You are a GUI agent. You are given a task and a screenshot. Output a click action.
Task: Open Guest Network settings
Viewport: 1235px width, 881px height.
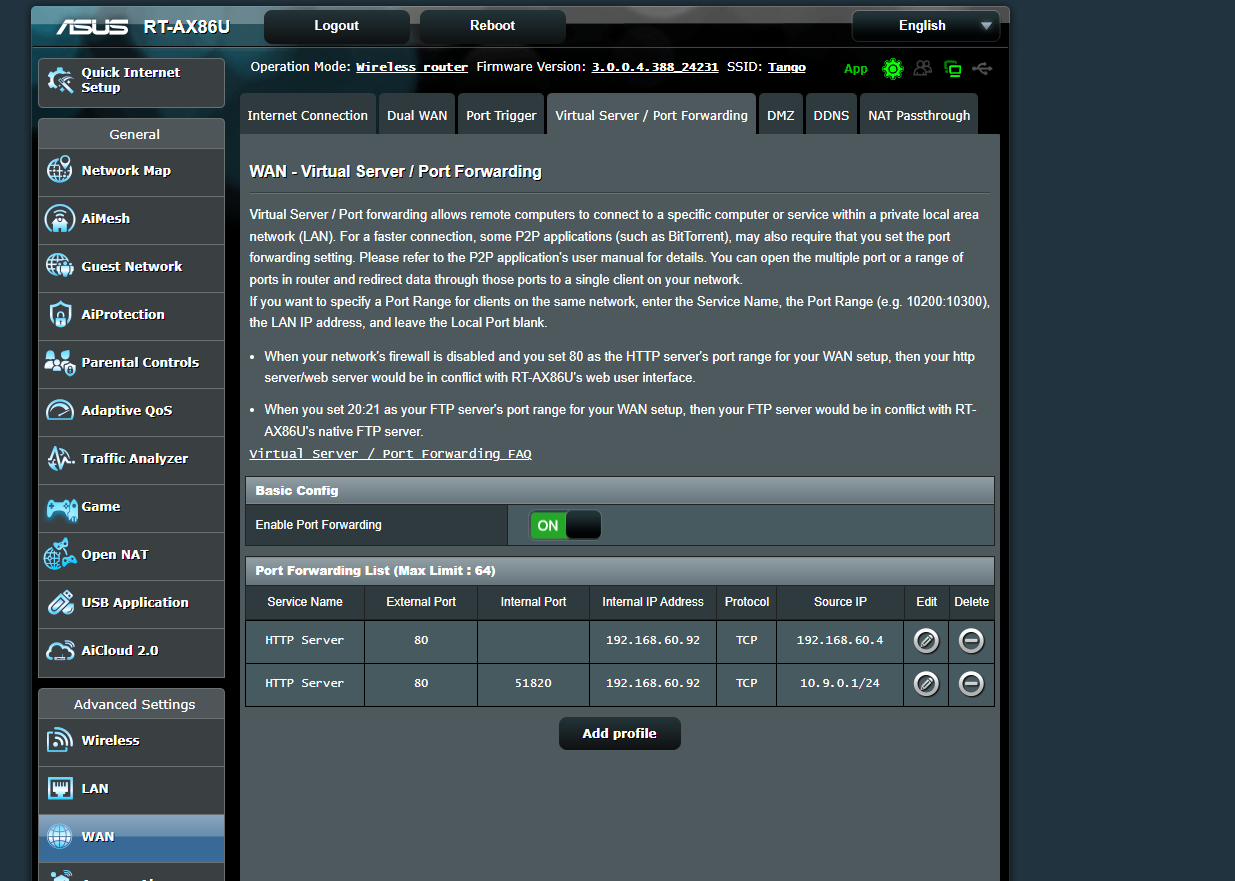[131, 268]
